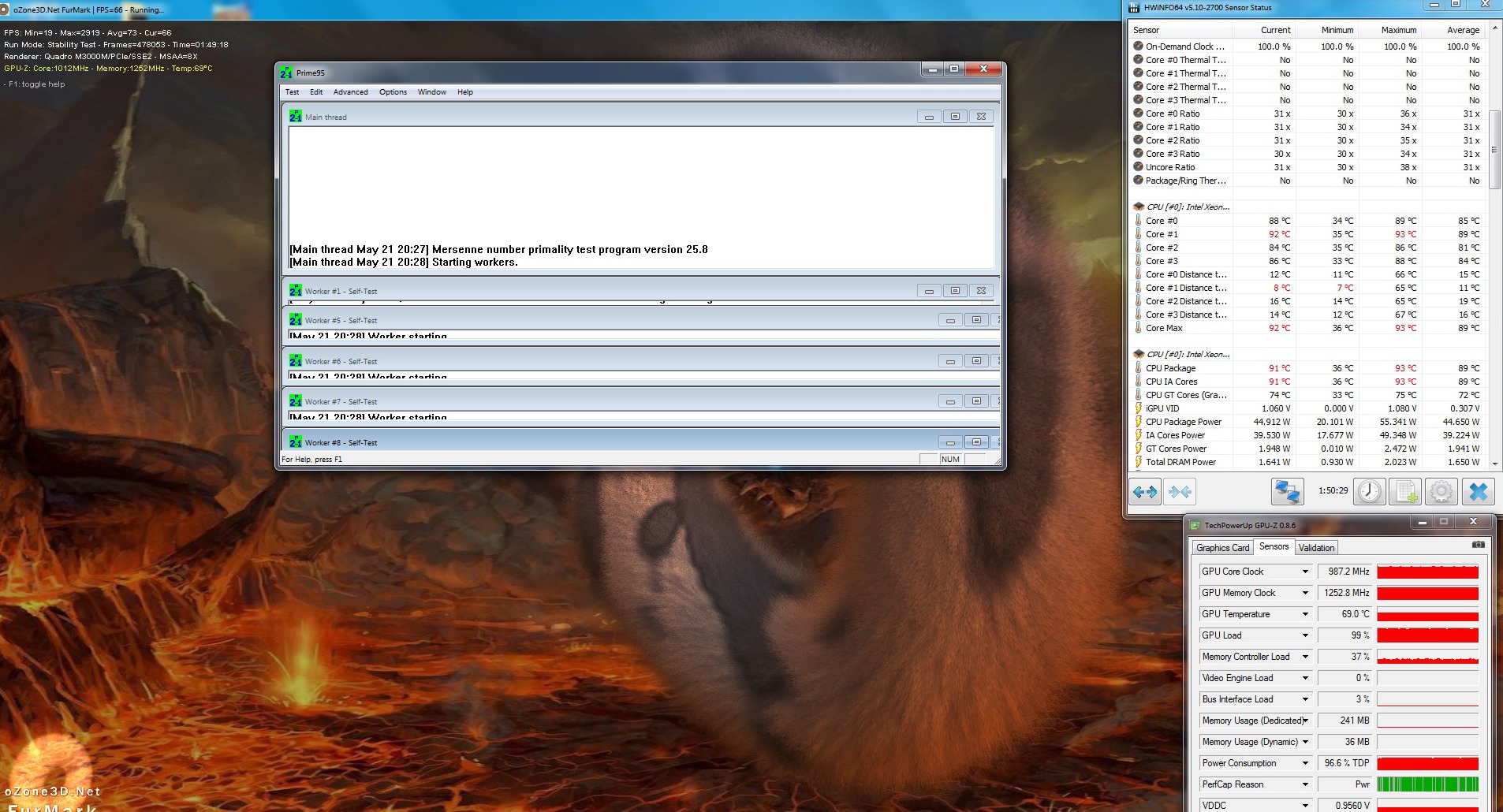Screen dimensions: 1503x812
Task: Open the Help menu in Prime95
Action: click(x=465, y=92)
